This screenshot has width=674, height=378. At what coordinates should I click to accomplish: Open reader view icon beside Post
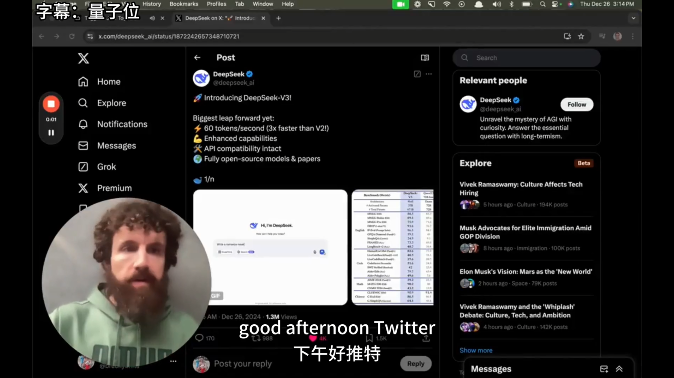pyautogui.click(x=425, y=58)
